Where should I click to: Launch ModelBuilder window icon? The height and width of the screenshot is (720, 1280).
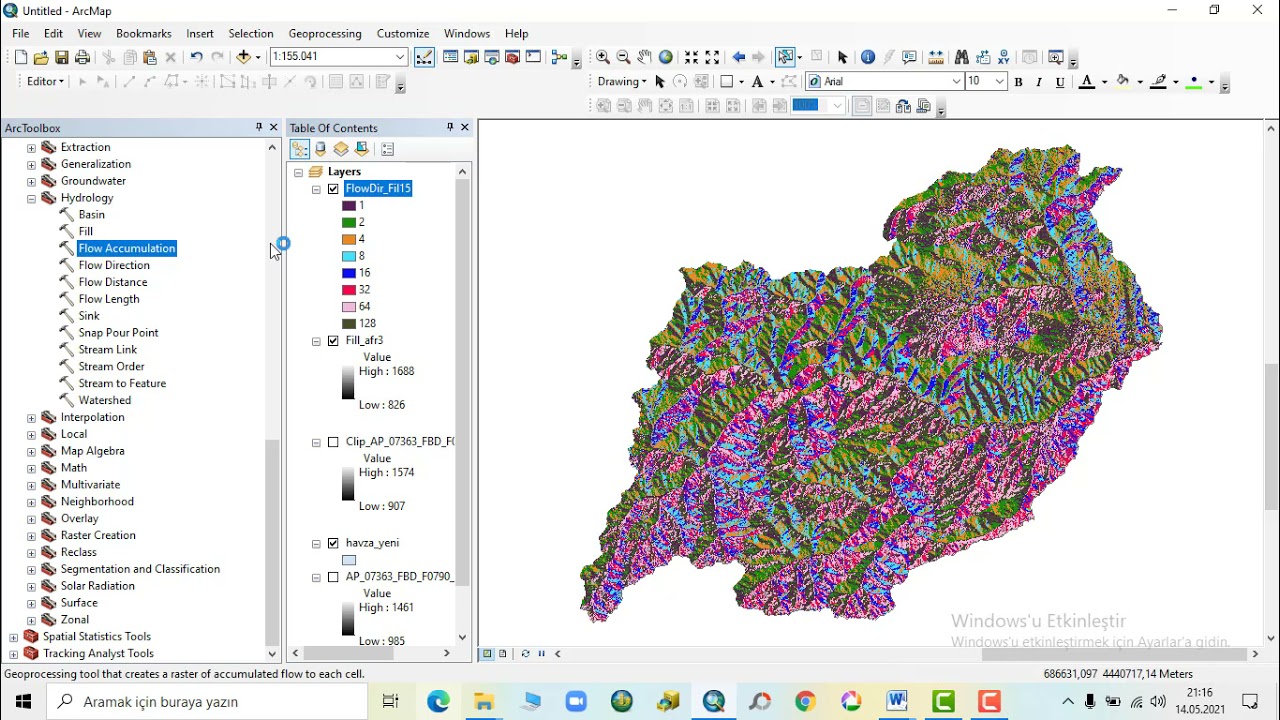click(559, 58)
